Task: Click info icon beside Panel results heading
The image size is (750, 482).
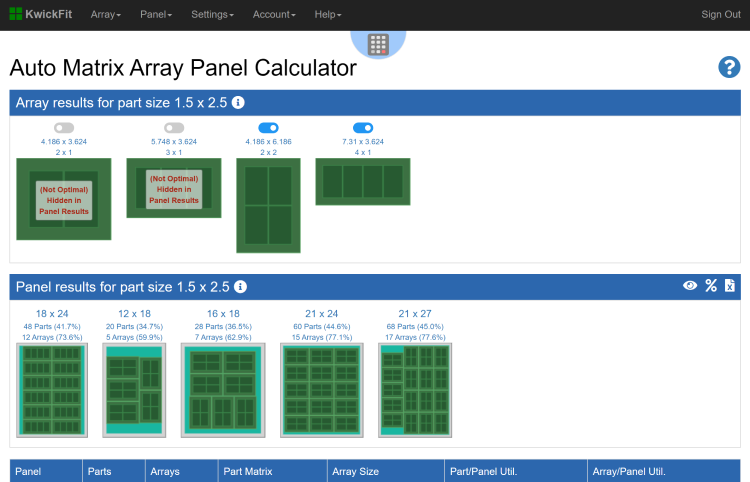Action: click(240, 287)
